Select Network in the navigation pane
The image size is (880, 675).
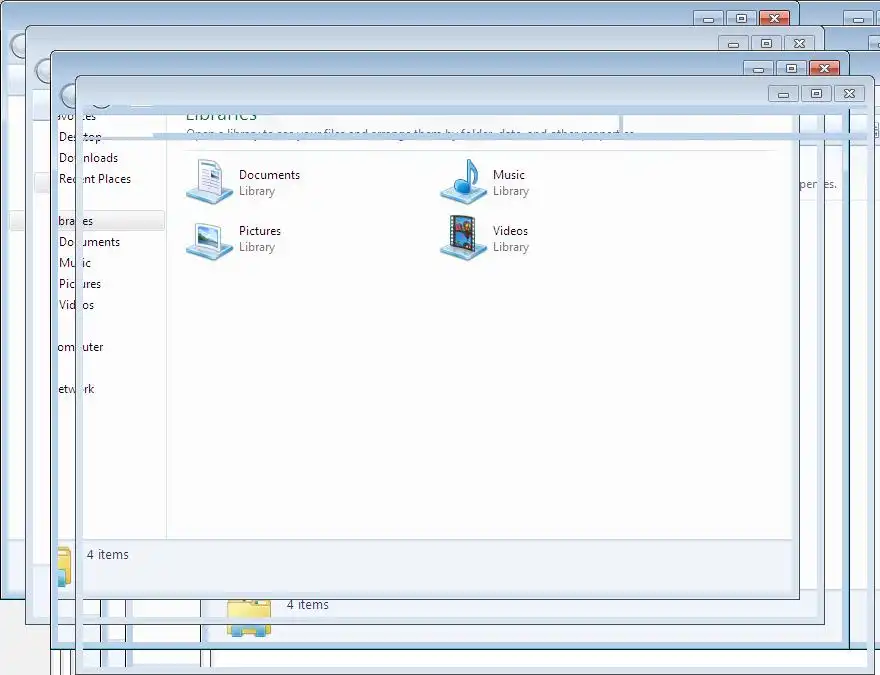click(76, 389)
